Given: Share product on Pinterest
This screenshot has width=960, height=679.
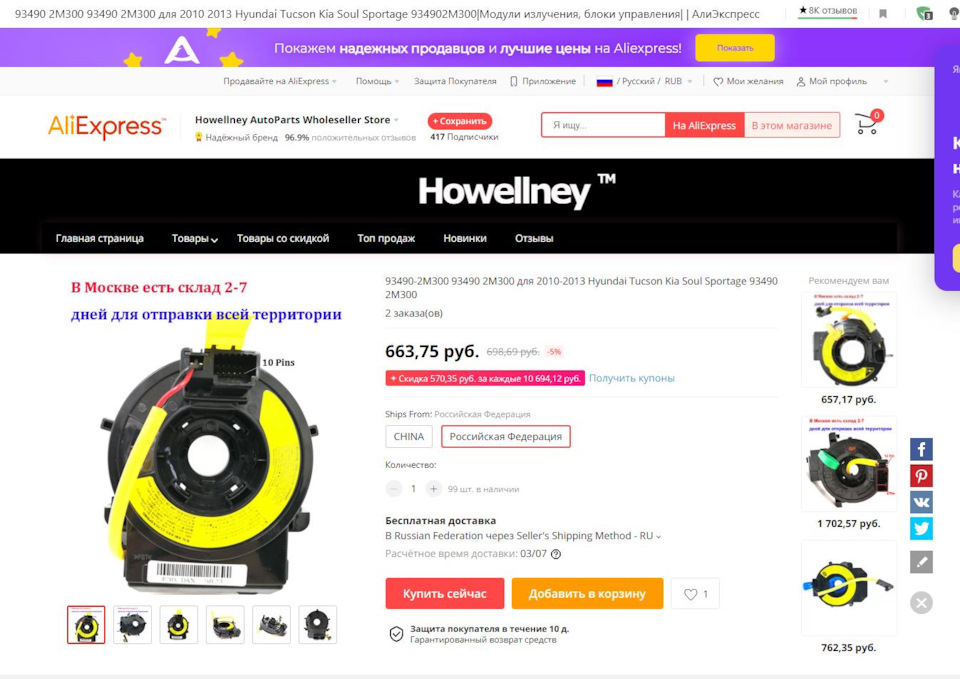Looking at the screenshot, I should tap(921, 476).
